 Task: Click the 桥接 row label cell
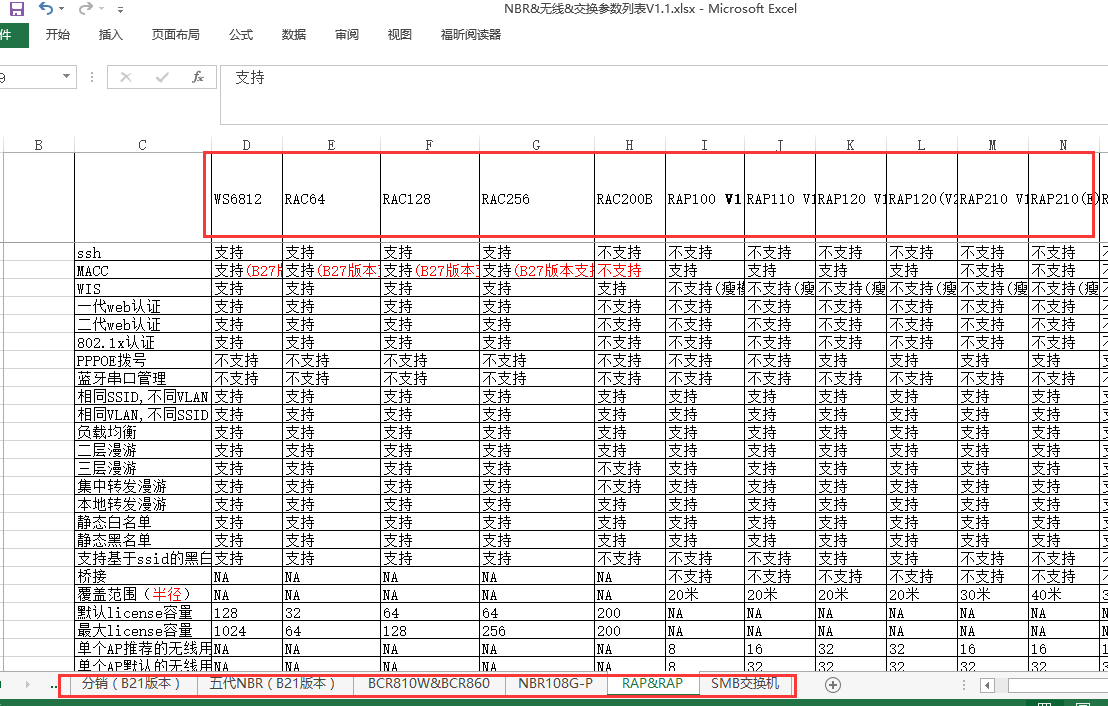pos(143,576)
